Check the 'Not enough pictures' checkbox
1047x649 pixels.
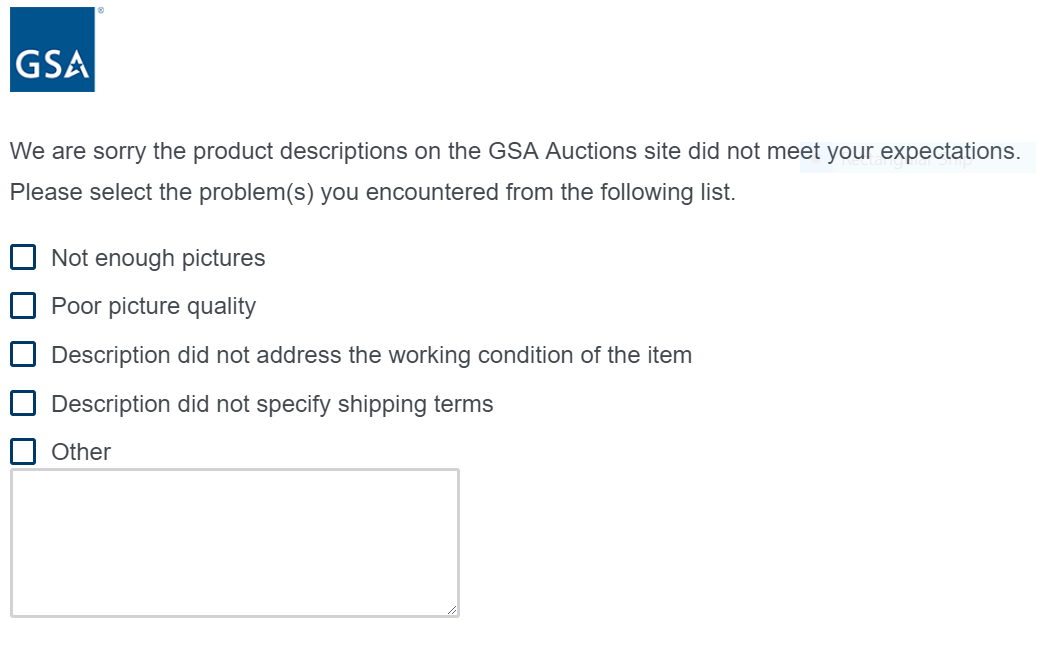(23, 258)
